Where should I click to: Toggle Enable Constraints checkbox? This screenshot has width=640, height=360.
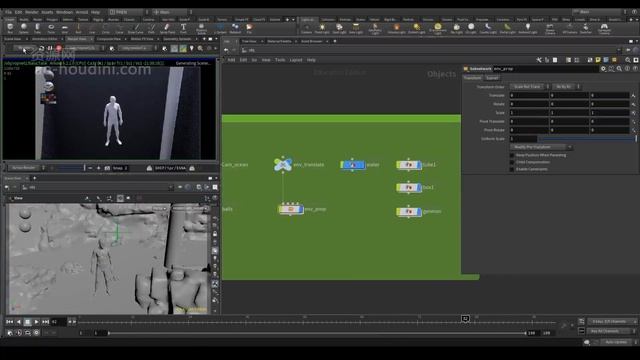pyautogui.click(x=512, y=169)
